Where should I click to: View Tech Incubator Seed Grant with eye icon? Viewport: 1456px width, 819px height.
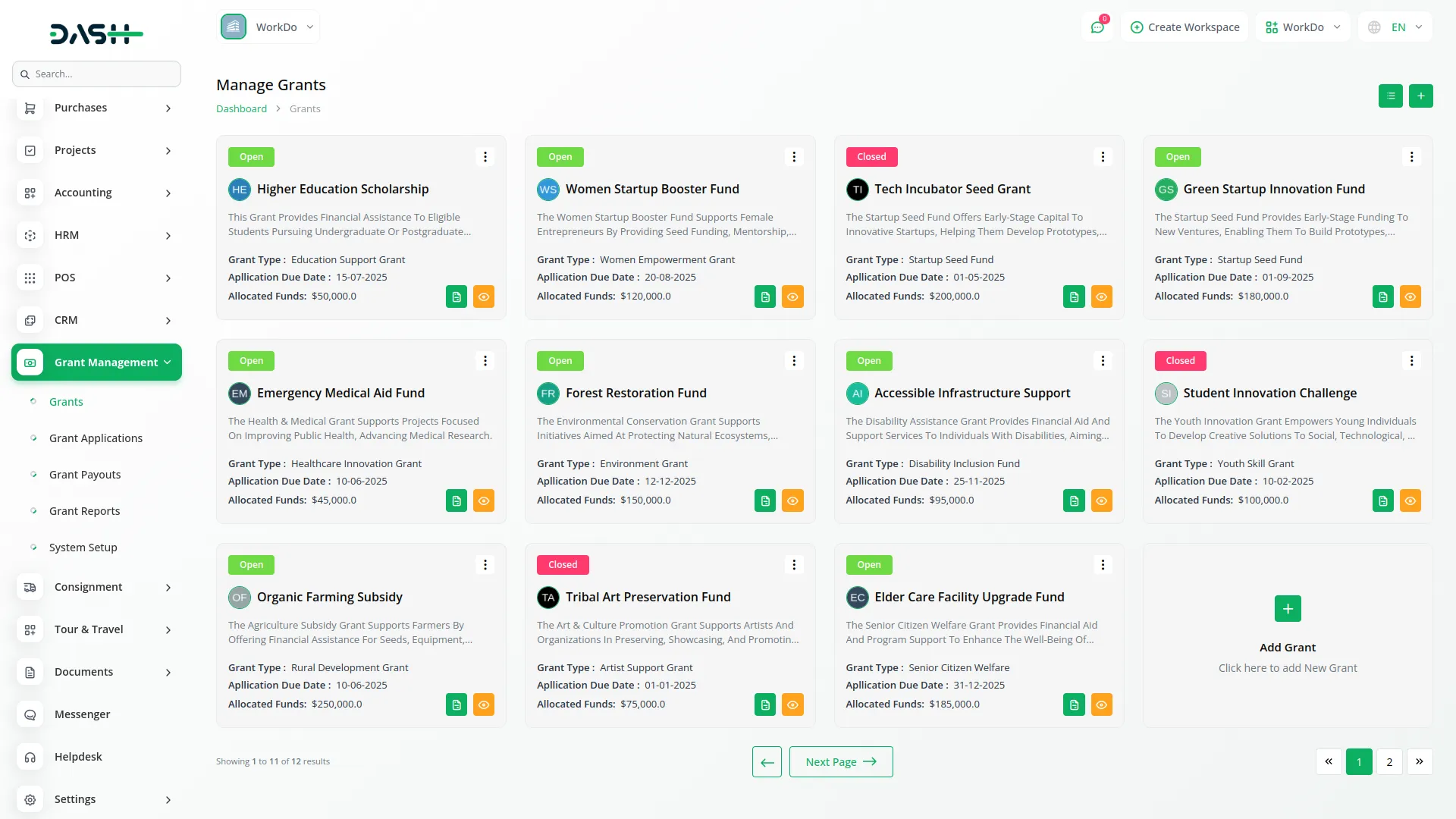[1102, 297]
